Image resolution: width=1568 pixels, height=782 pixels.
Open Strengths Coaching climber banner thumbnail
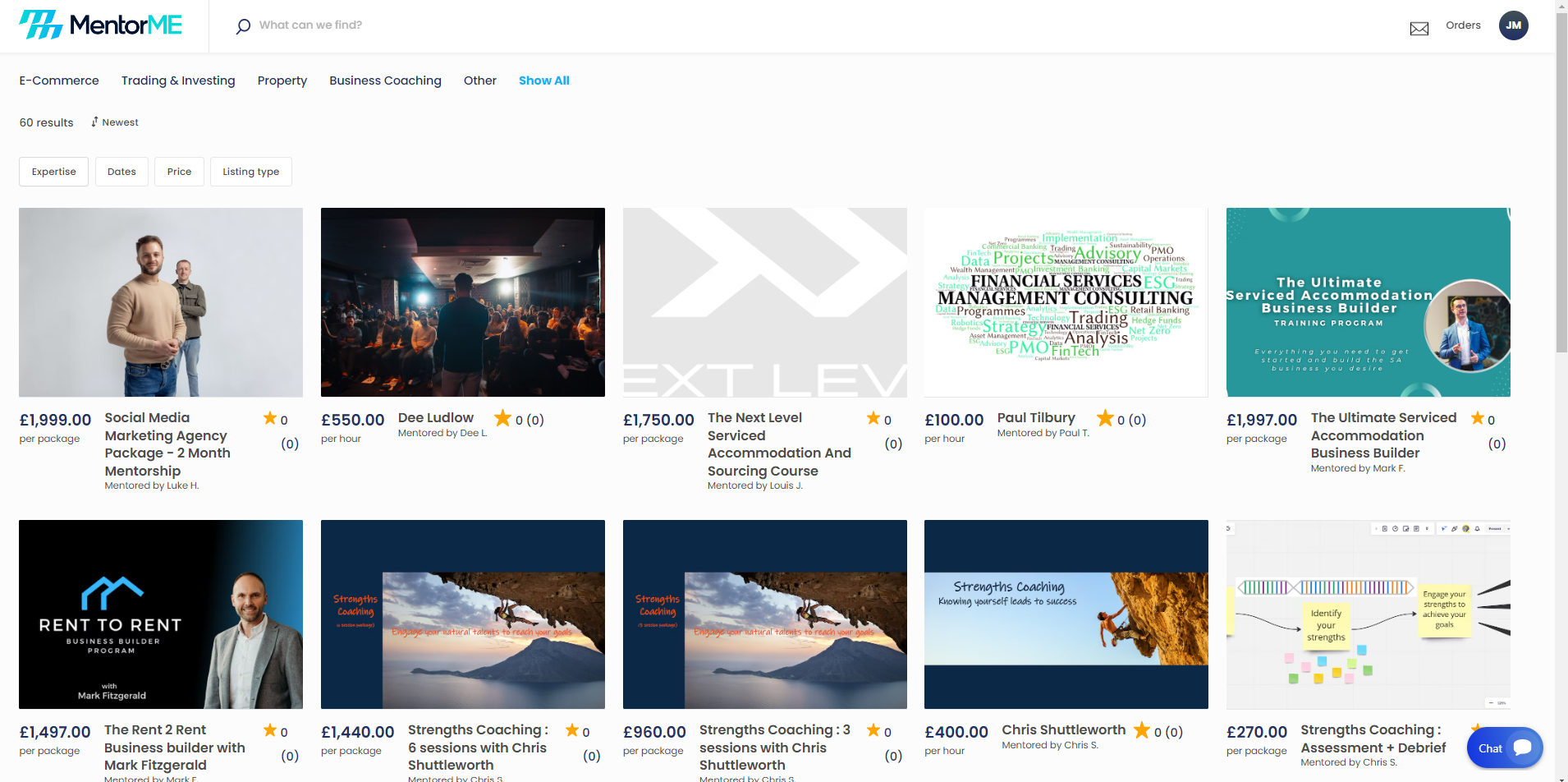coord(1066,614)
